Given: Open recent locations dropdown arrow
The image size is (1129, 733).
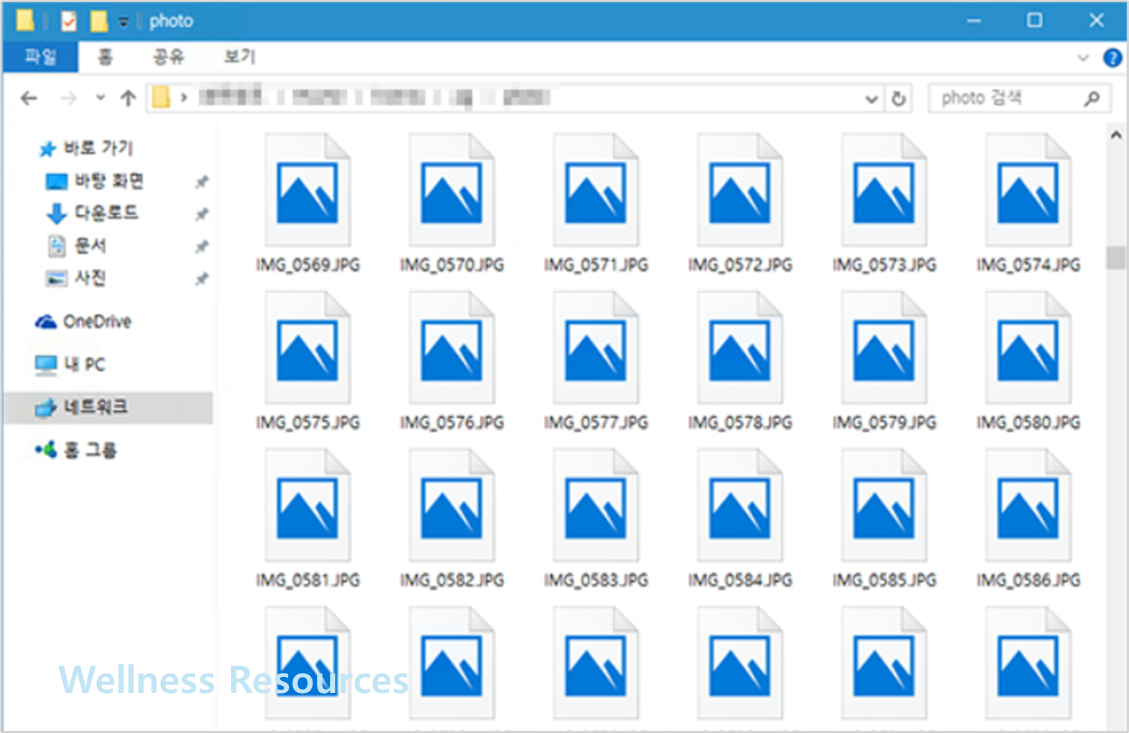Looking at the screenshot, I should click(x=100, y=98).
